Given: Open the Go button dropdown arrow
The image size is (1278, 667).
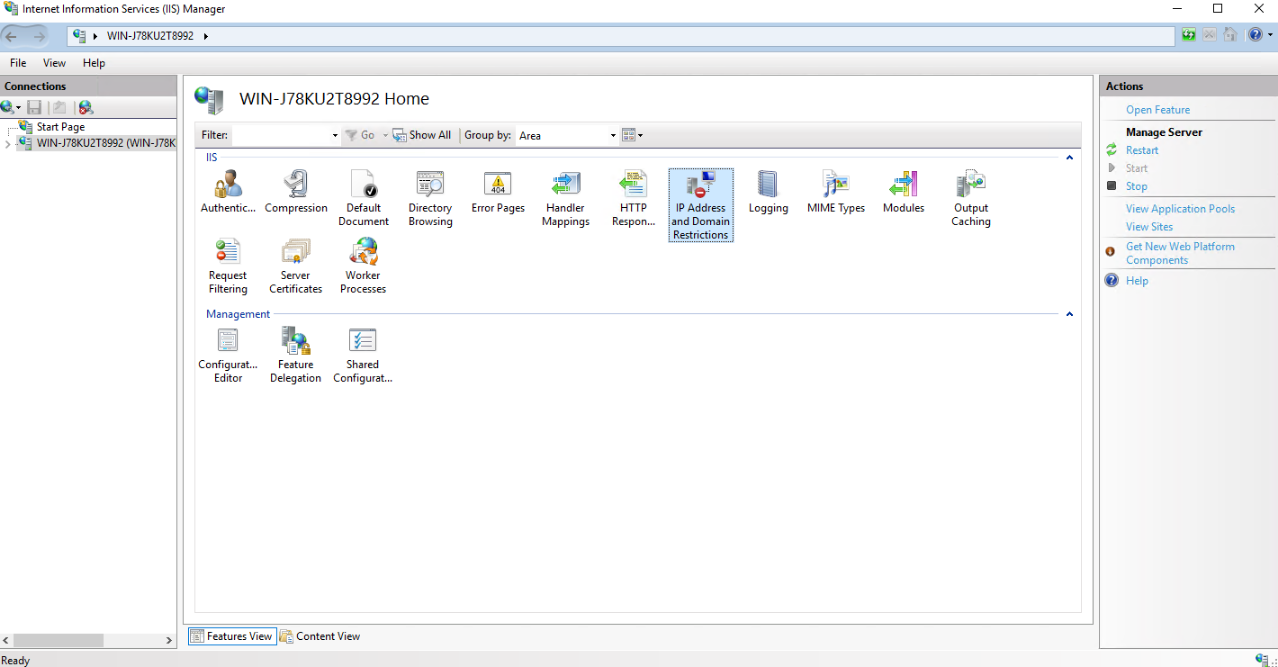Looking at the screenshot, I should pos(385,135).
